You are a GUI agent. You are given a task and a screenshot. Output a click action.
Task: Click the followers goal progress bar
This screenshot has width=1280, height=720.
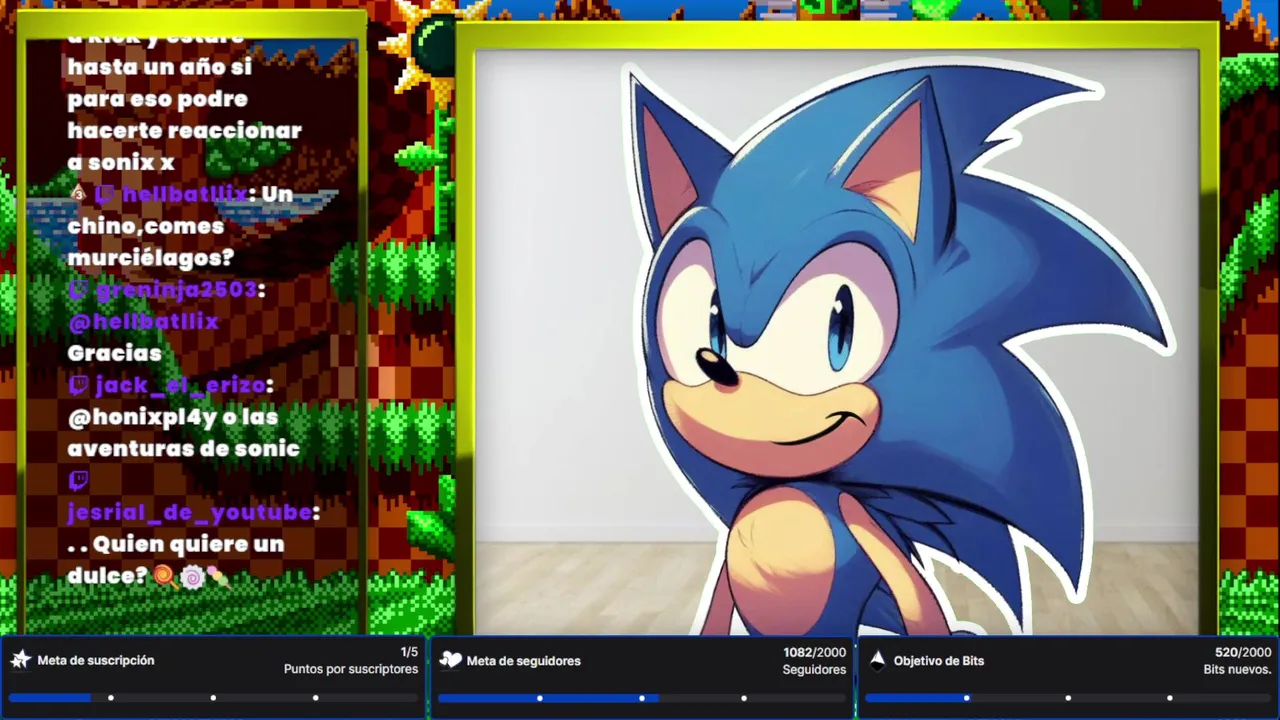(641, 697)
